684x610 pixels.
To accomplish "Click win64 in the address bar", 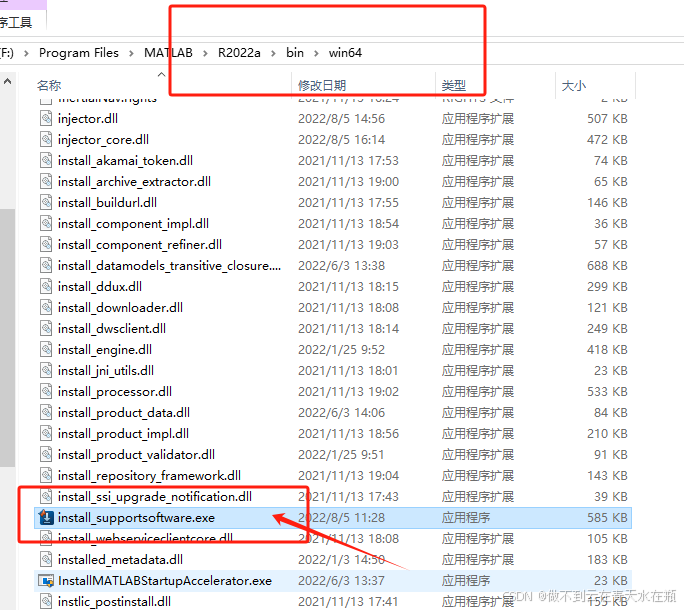I will coord(345,53).
